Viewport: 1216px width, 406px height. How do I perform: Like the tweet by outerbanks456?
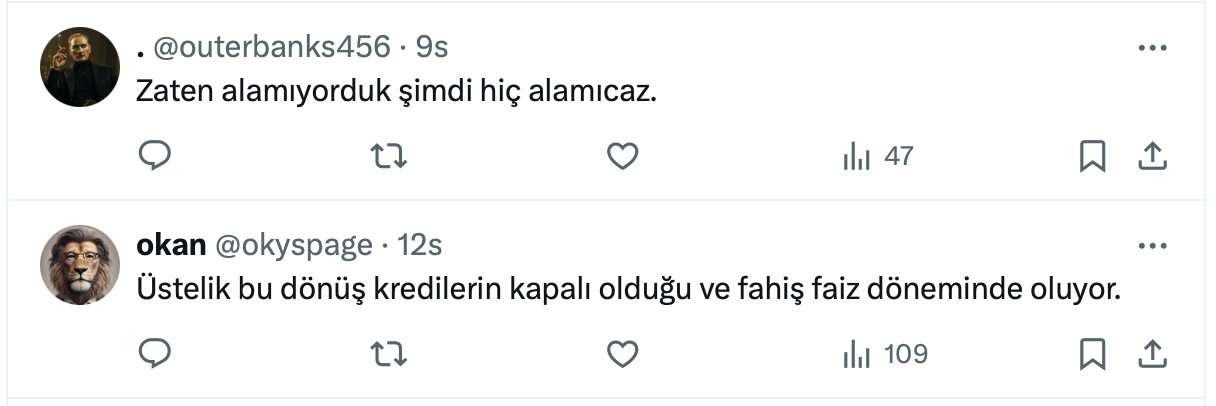623,156
